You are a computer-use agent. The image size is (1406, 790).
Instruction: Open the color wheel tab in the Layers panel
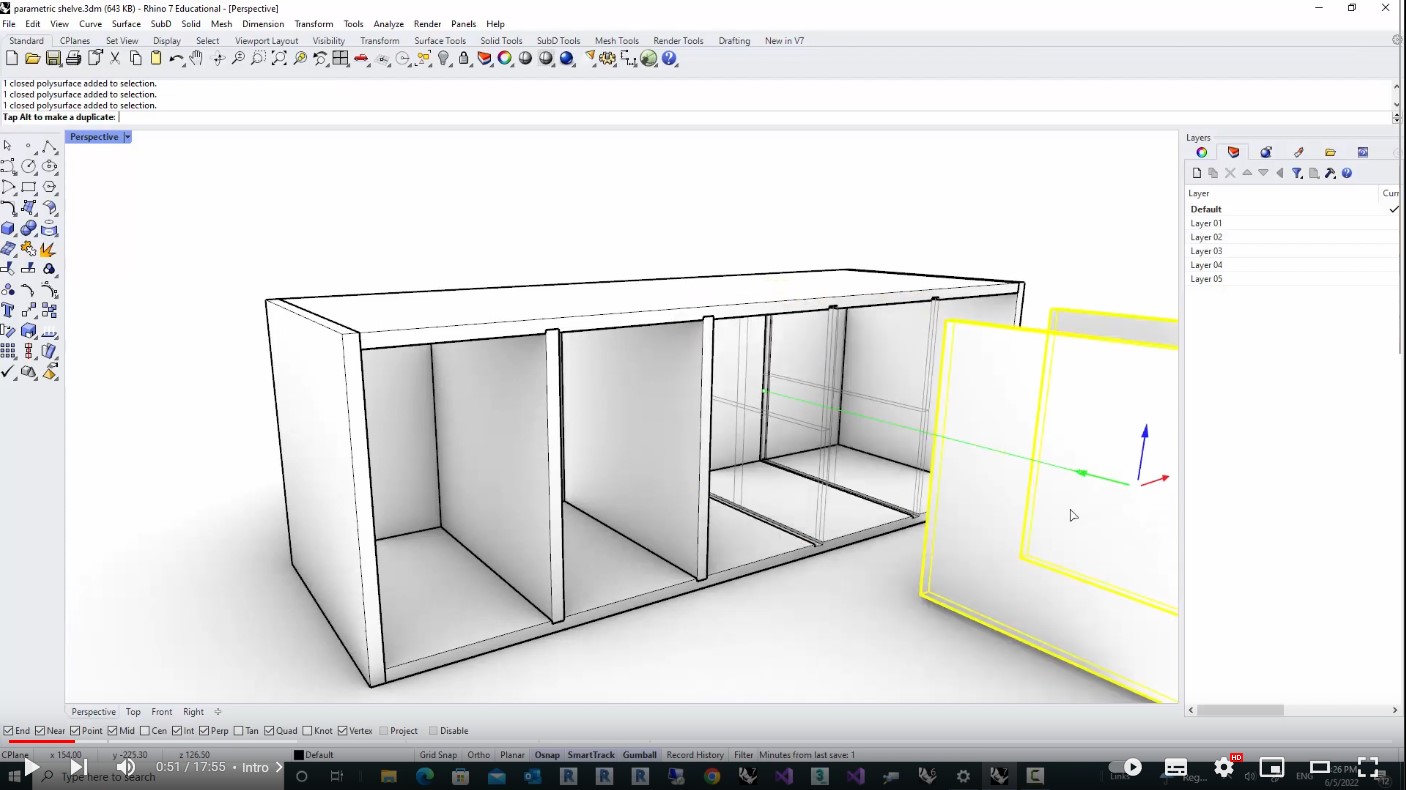tap(1201, 152)
